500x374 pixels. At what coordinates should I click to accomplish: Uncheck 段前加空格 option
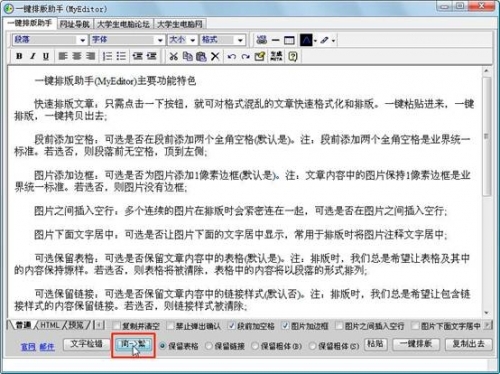click(232, 326)
